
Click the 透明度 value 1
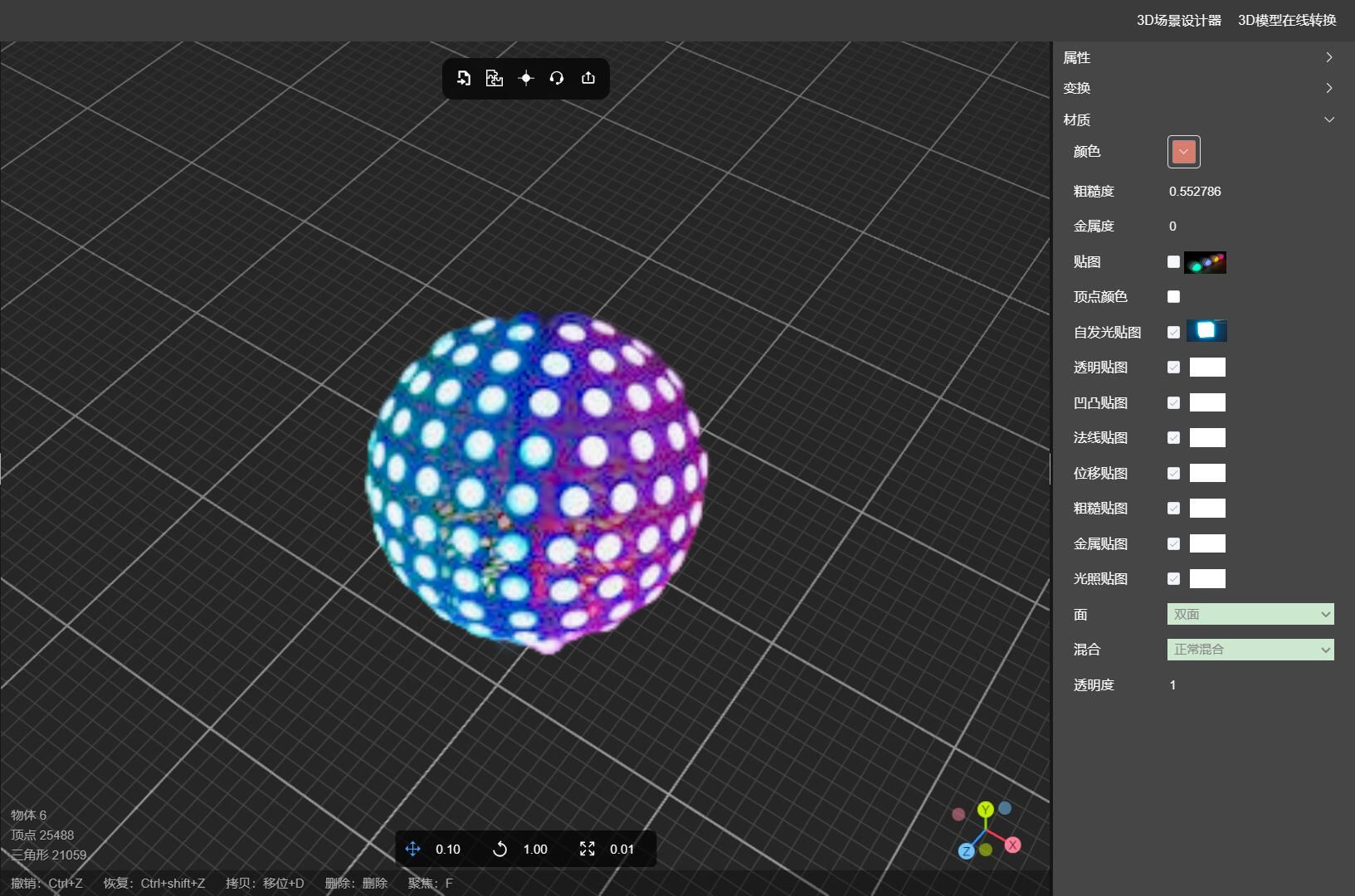coord(1172,684)
